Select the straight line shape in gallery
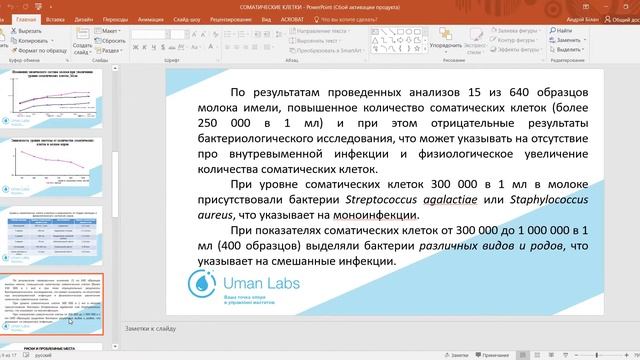640x360 pixels. [x=384, y=32]
